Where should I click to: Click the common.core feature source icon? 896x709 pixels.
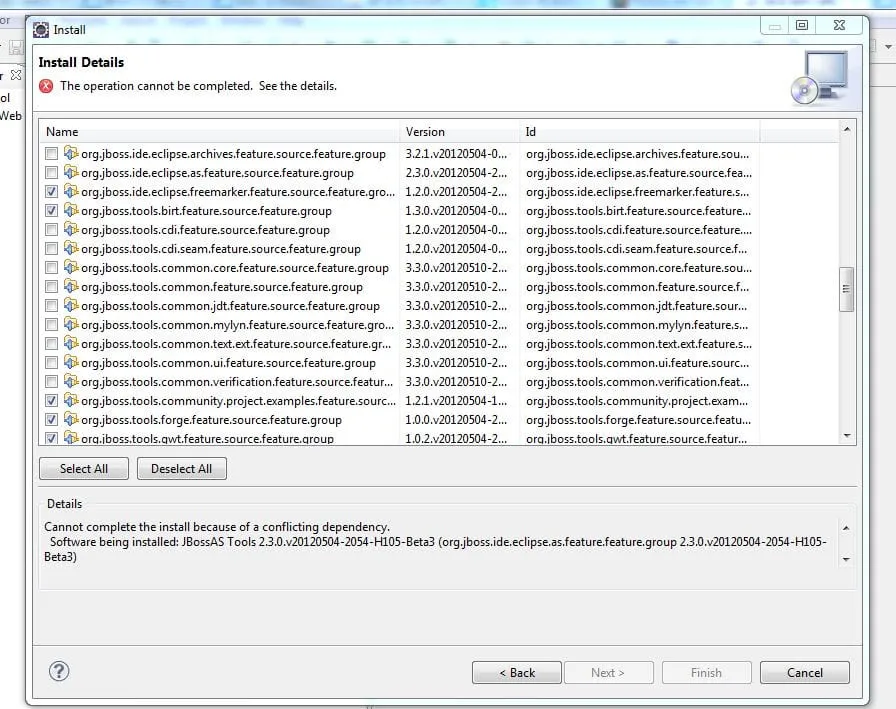71,267
